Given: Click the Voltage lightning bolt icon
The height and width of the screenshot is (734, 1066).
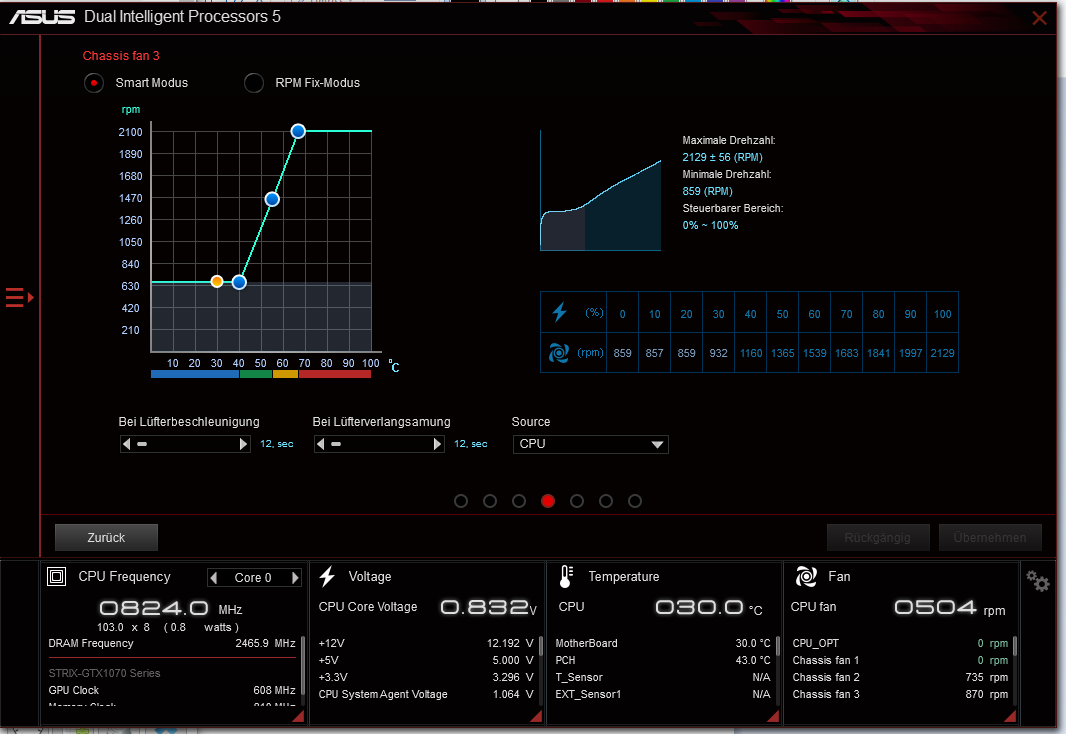Looking at the screenshot, I should point(328,576).
